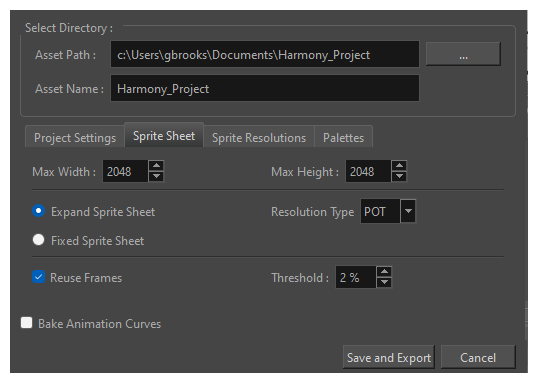The height and width of the screenshot is (383, 538).
Task: Uncheck the Reuse Frames checkbox
Action: (x=38, y=277)
